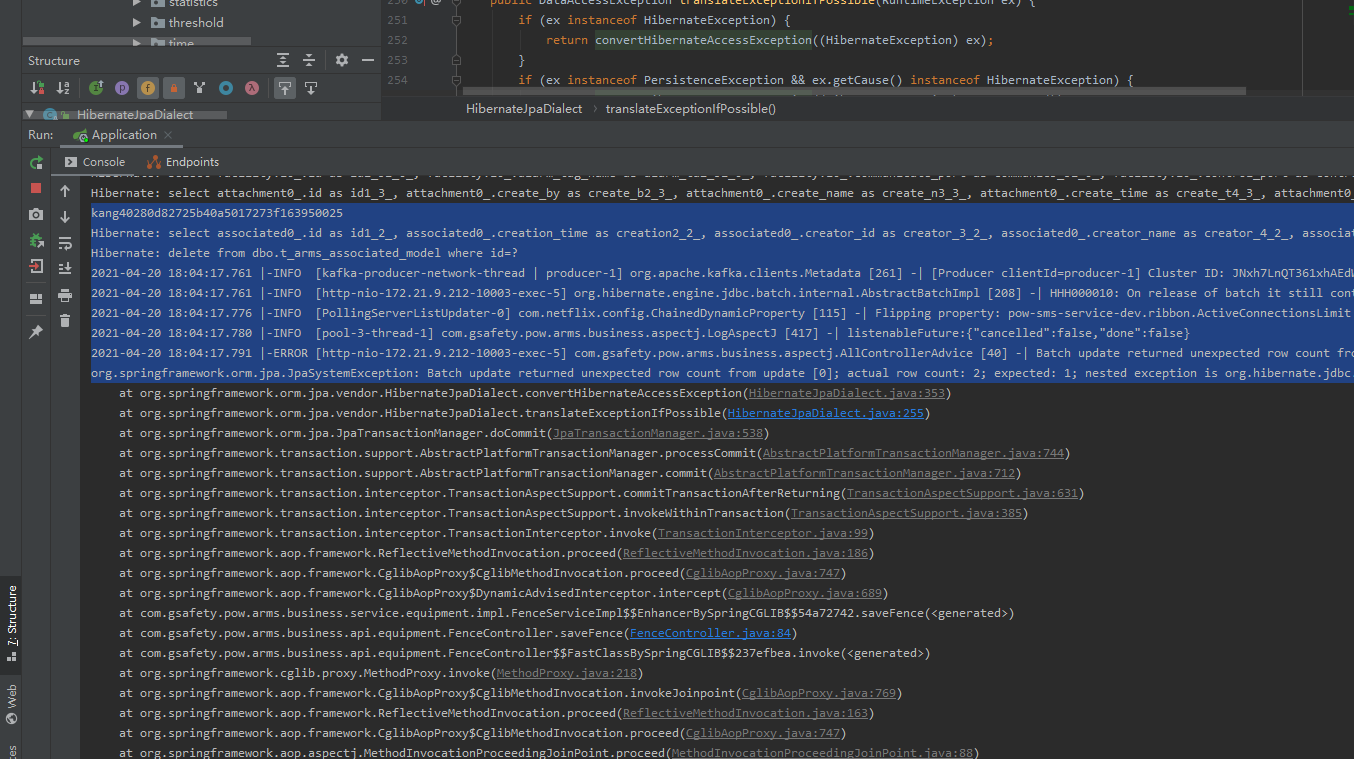Open TransactionAspectSupport.java:631 link
This screenshot has width=1354, height=759.
tap(961, 493)
